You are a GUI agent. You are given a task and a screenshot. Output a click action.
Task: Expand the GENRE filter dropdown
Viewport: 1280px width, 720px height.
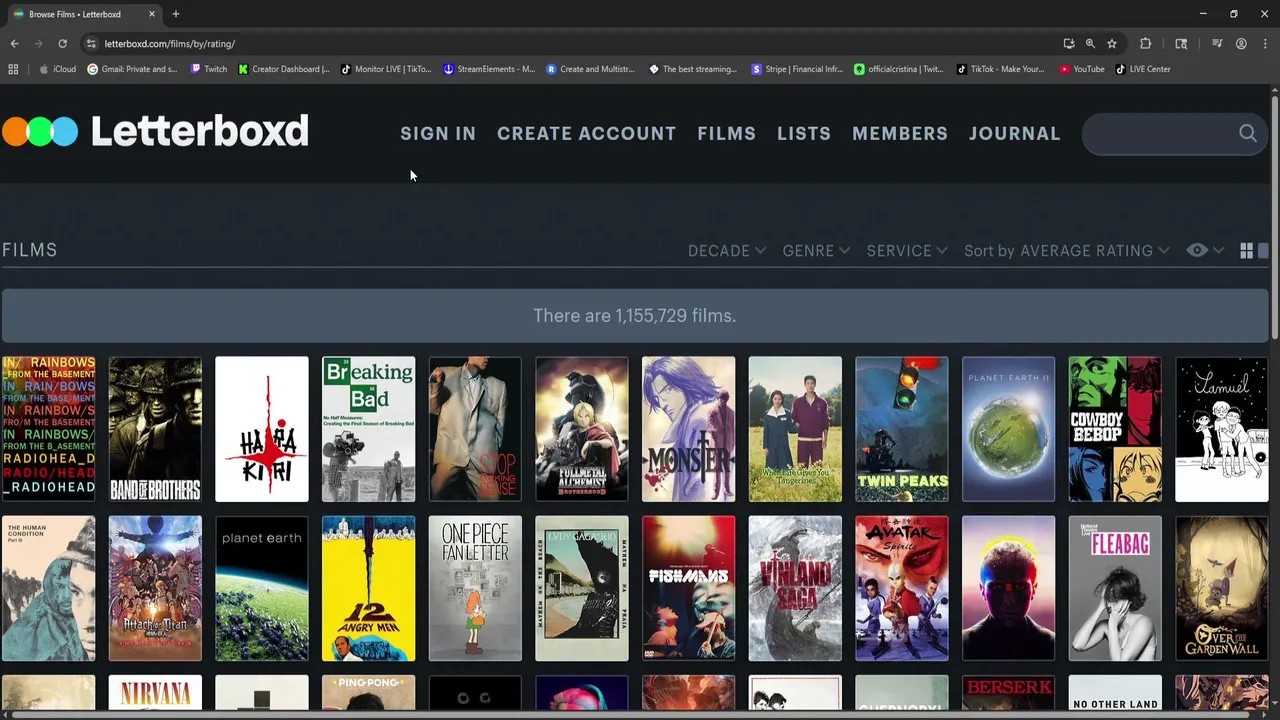[x=816, y=251]
